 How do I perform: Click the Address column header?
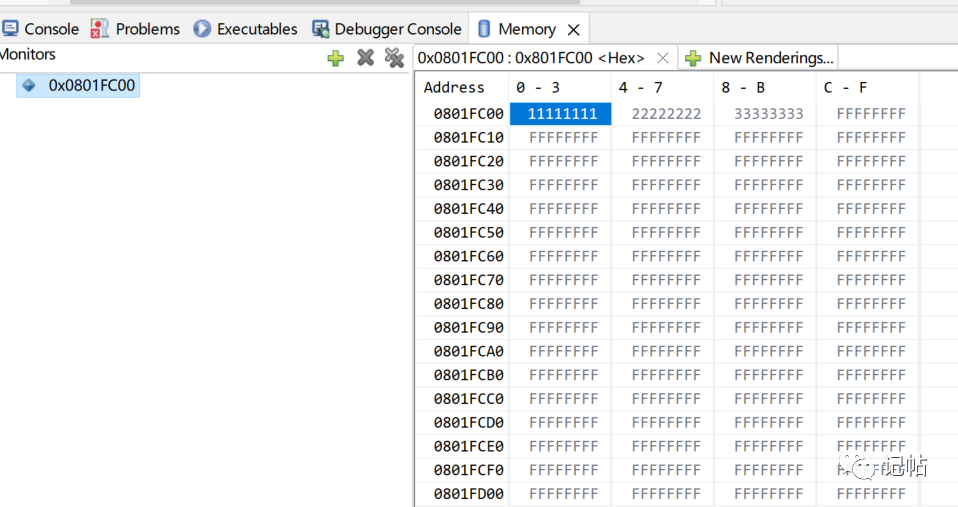(454, 87)
